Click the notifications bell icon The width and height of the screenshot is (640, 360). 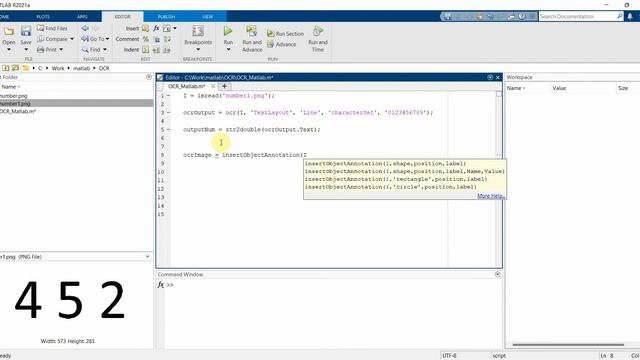(x=630, y=16)
